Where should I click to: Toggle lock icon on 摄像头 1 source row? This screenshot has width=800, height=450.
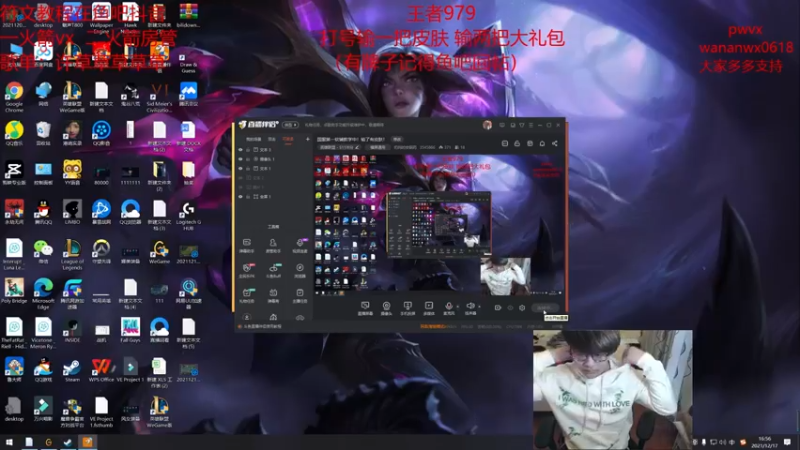coord(248,159)
